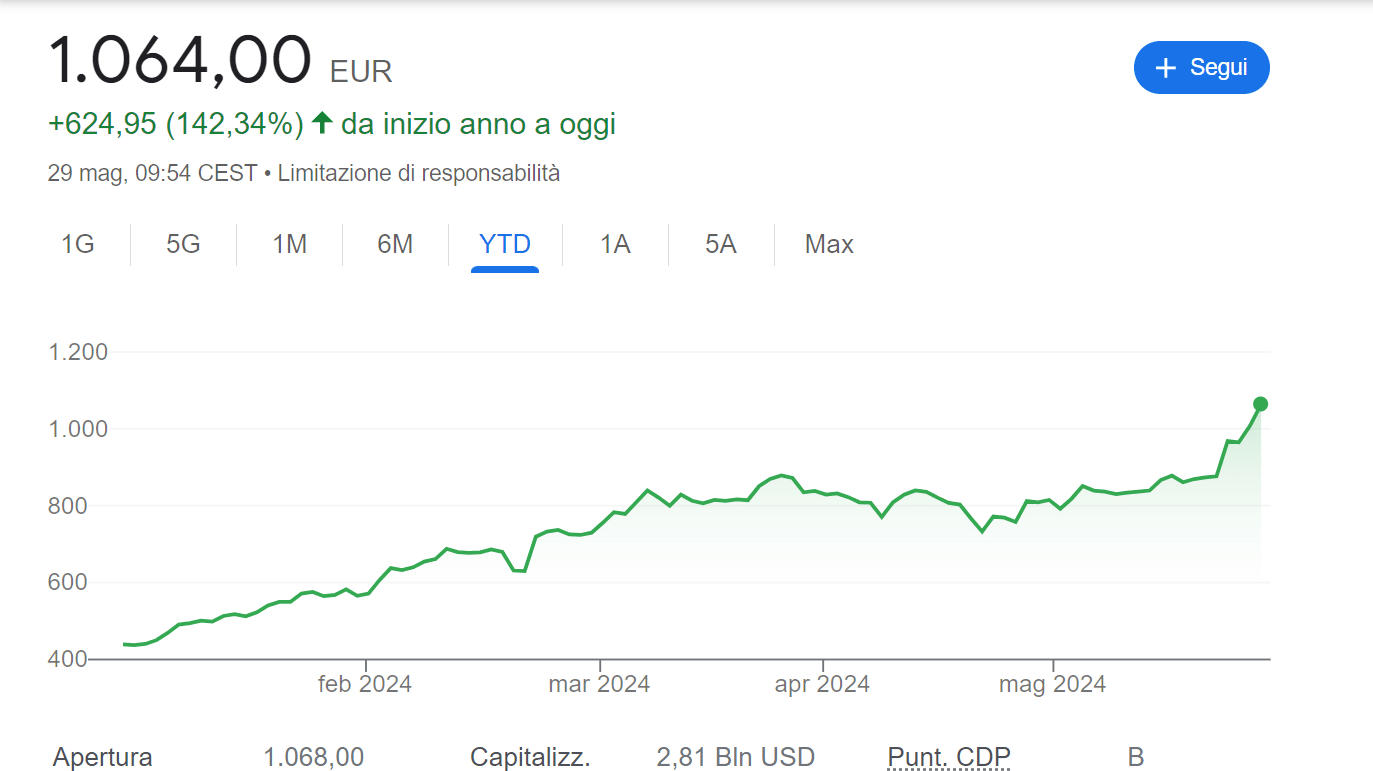Click the green endpoint dot on chart
The image size is (1373, 771).
pyautogui.click(x=1260, y=404)
